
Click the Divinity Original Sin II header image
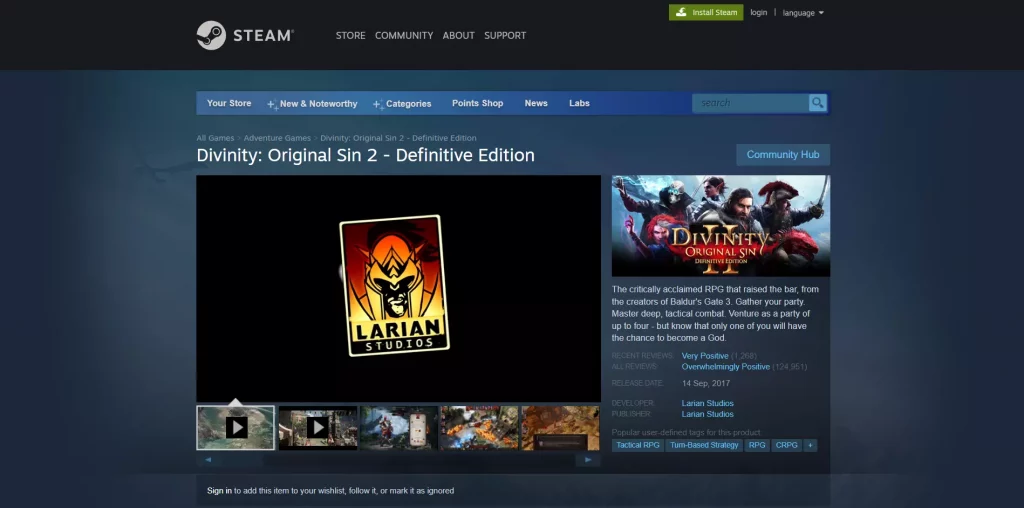coord(721,226)
